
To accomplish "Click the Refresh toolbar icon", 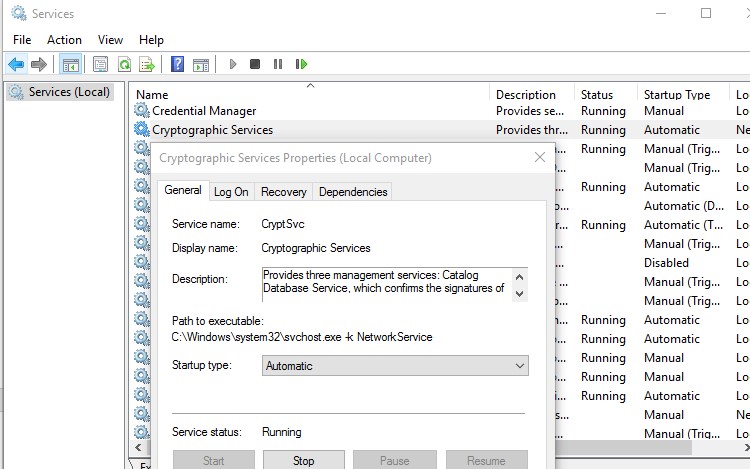I will click(124, 64).
